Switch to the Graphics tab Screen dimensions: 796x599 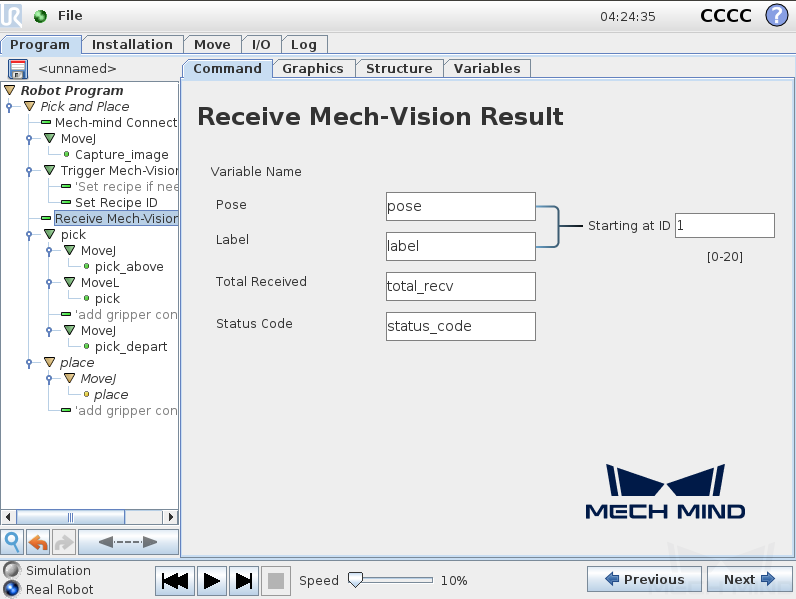pyautogui.click(x=313, y=69)
